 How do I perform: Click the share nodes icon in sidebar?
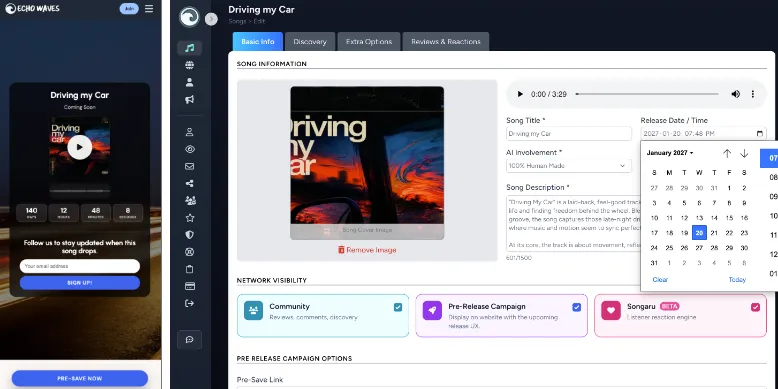coord(189,184)
